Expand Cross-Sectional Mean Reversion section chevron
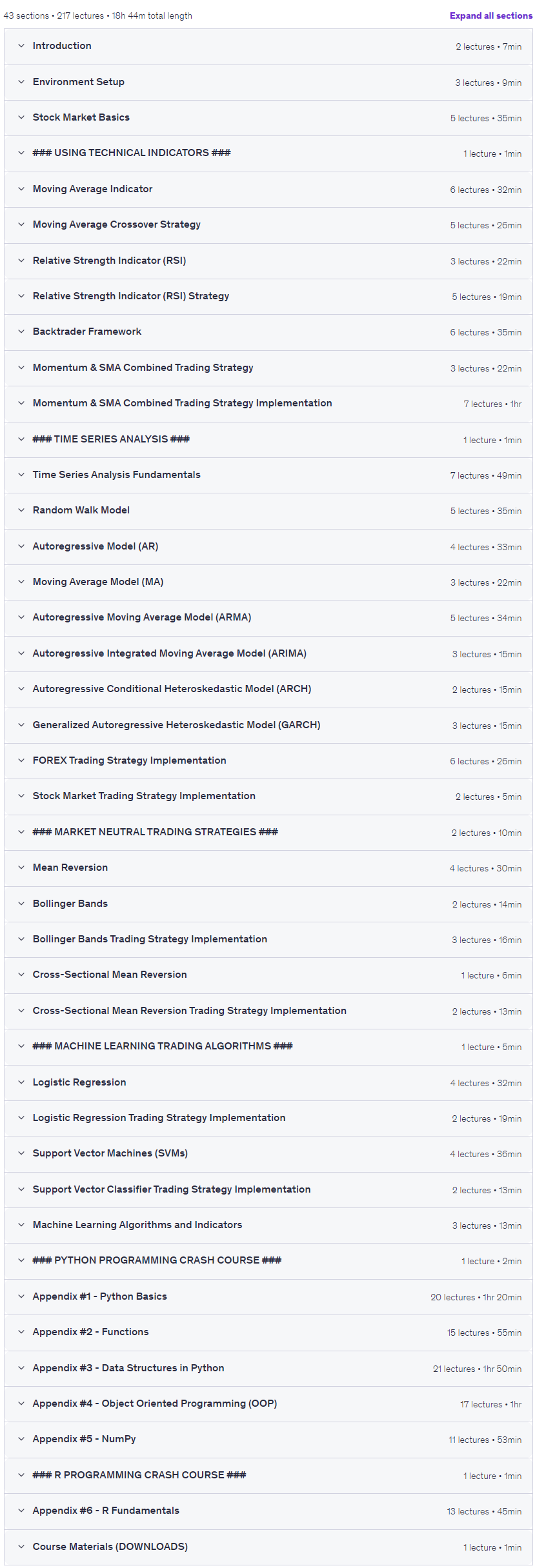Screen dimensions: 535x1568 [x=21, y=975]
